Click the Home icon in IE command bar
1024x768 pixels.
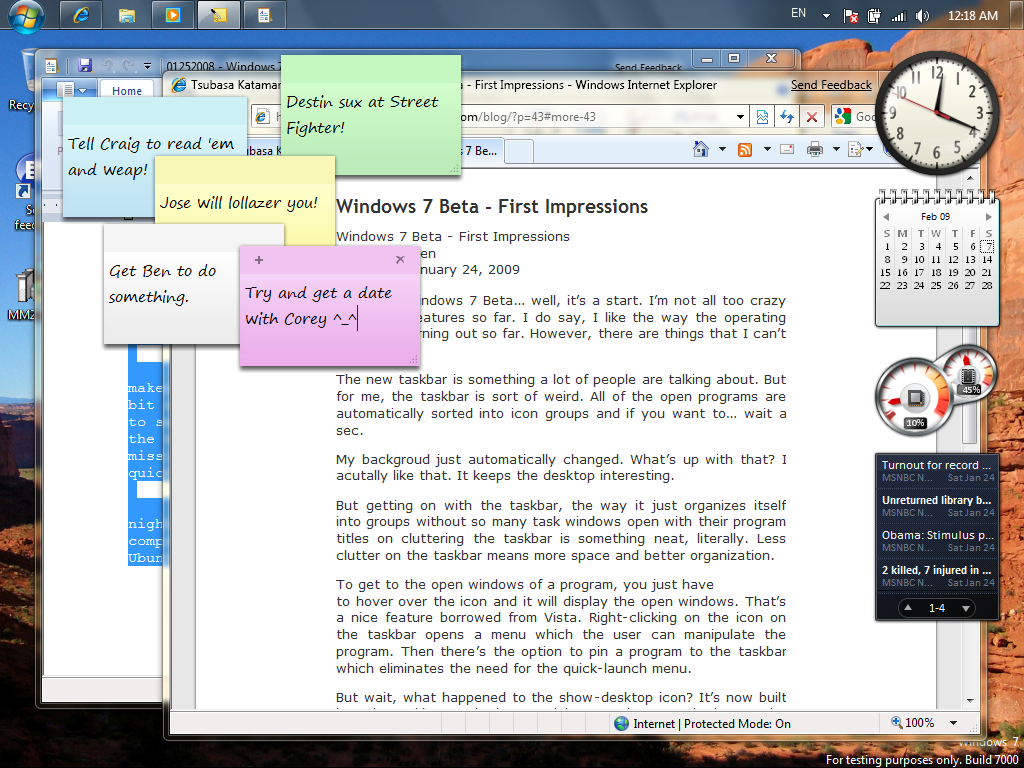point(701,150)
